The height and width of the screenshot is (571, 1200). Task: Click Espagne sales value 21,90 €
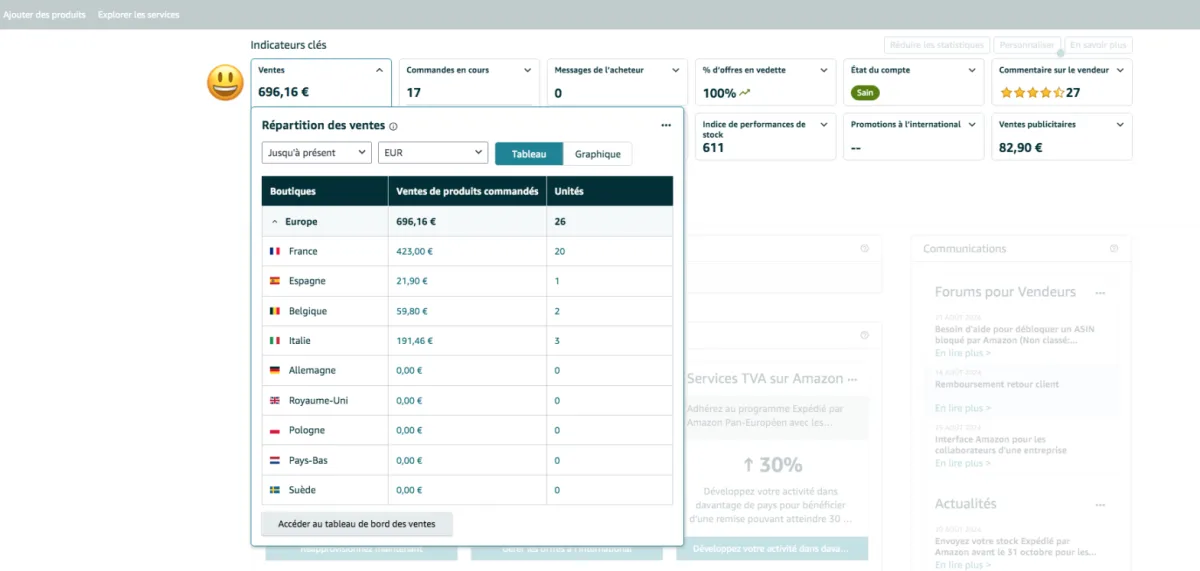(x=411, y=281)
